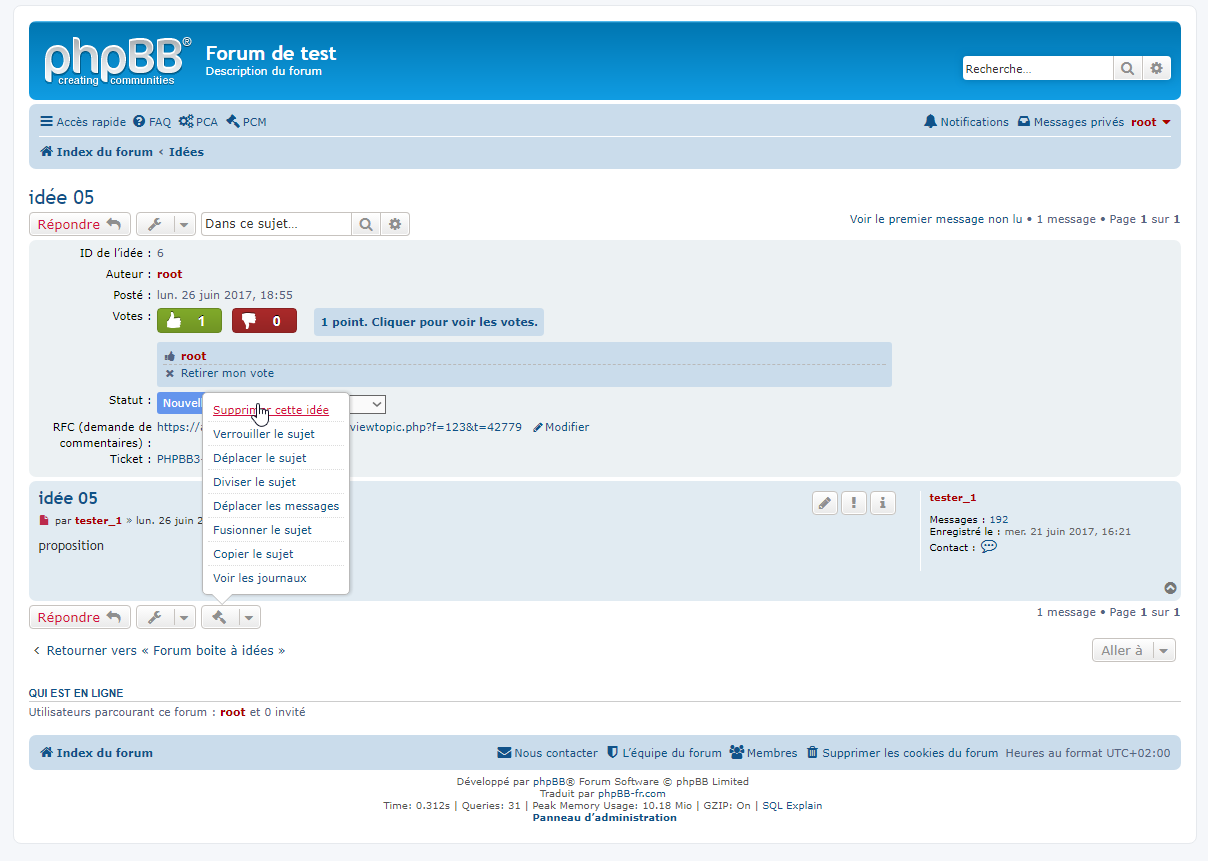Select Supprimer cette idée from menu
Screen dimensions: 1208x861
click(271, 410)
